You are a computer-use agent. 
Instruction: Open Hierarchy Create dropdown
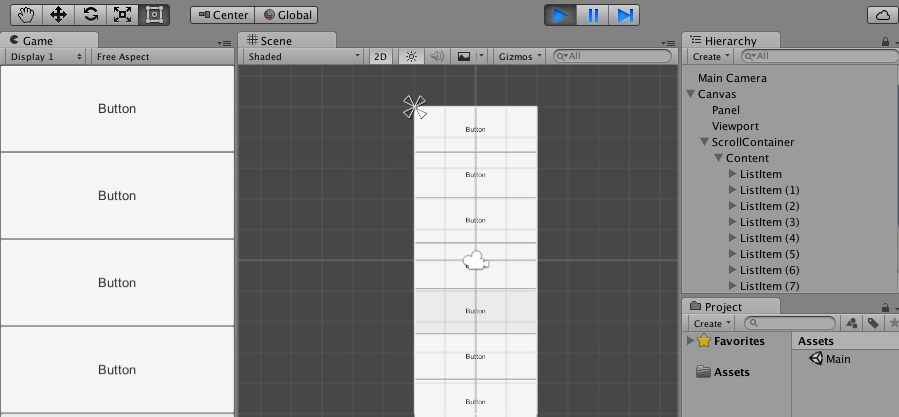click(712, 56)
